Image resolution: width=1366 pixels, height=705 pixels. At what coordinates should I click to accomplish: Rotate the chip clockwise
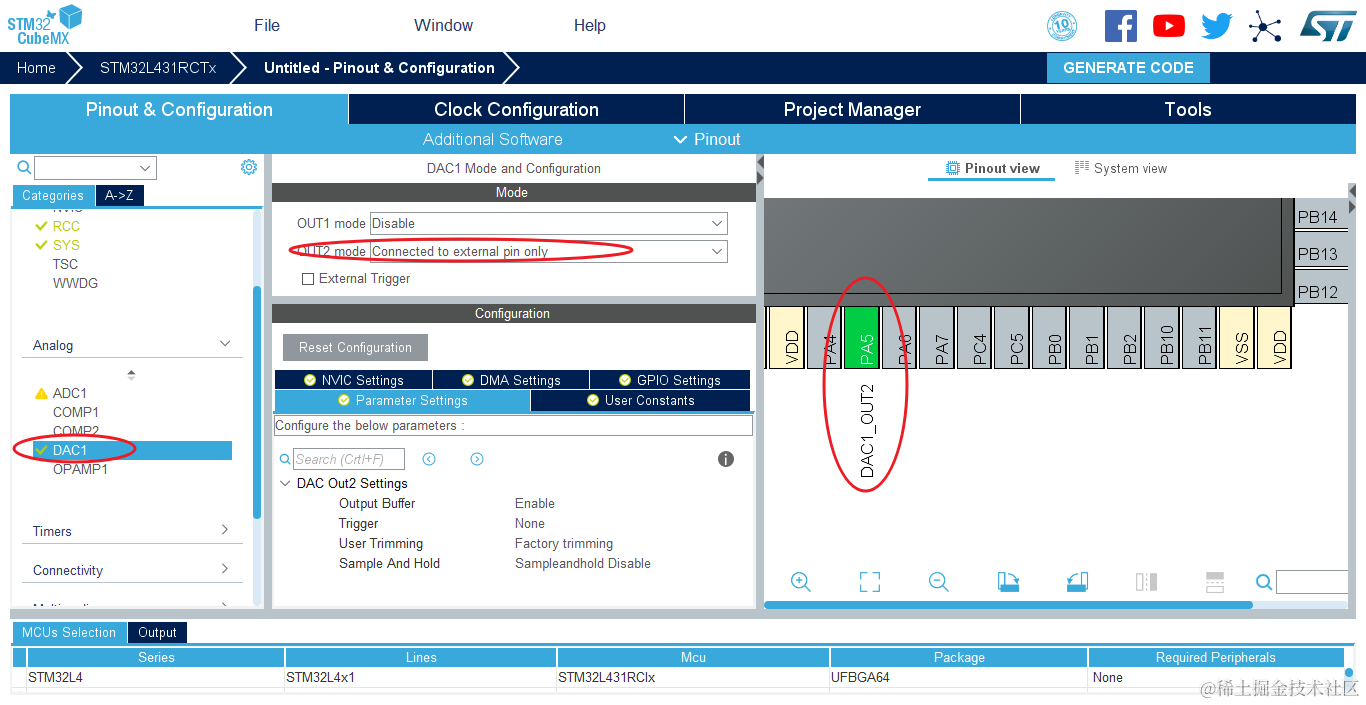point(1008,582)
